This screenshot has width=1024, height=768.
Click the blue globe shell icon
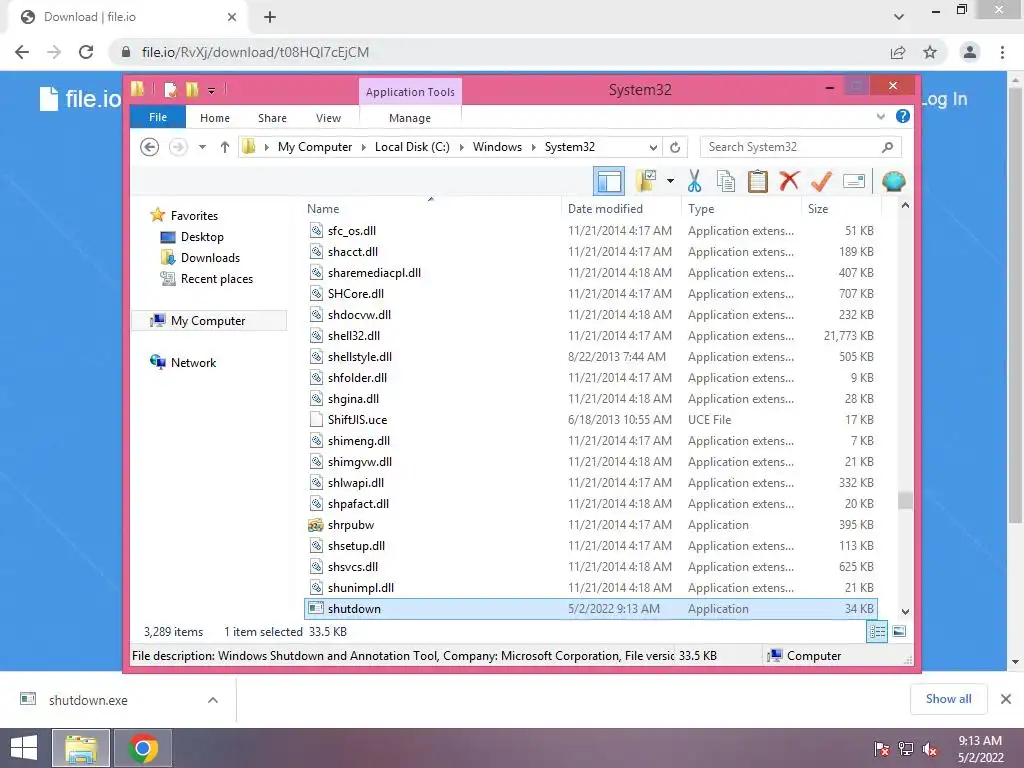(x=893, y=181)
